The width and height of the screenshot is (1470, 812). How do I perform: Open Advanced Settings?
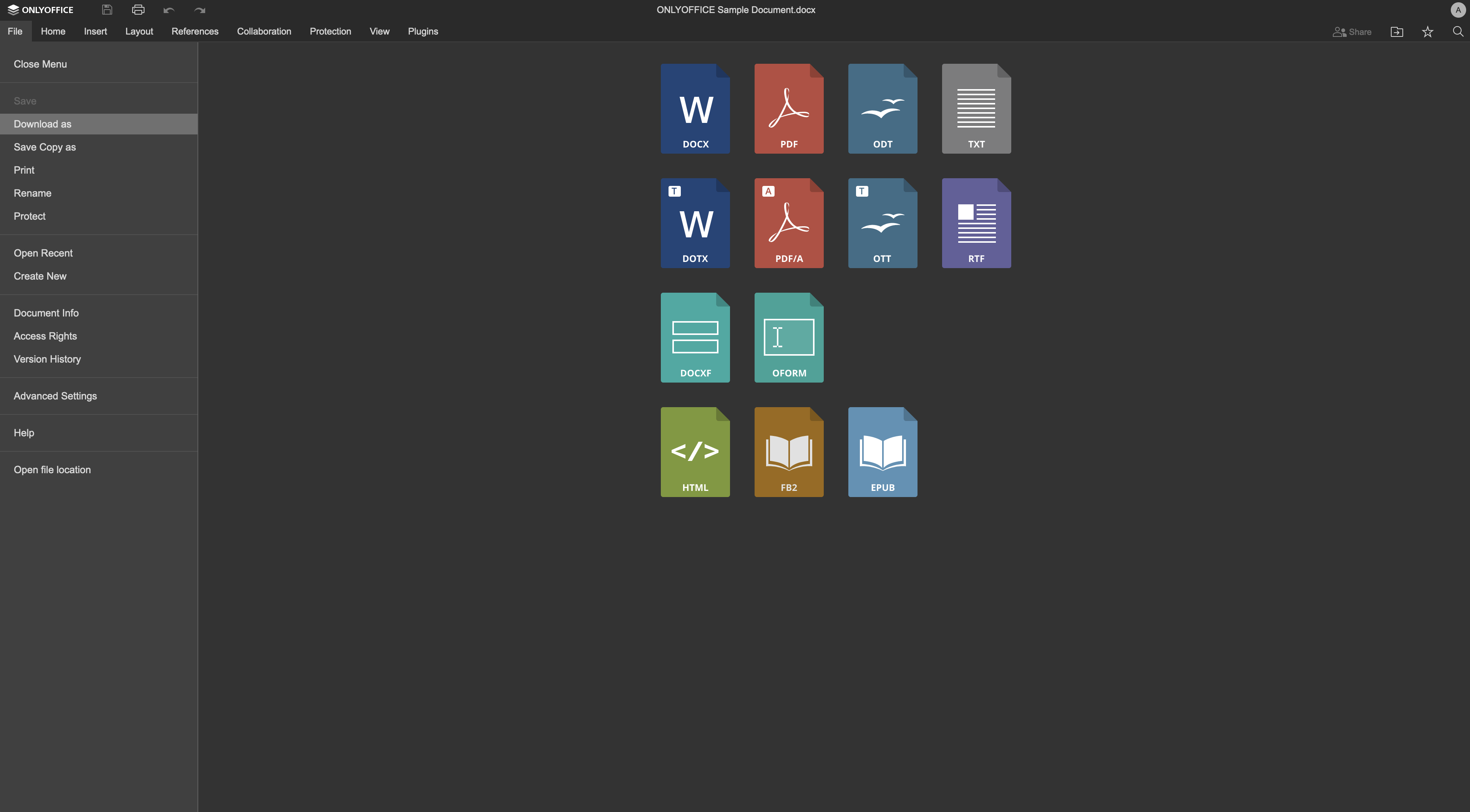99,396
